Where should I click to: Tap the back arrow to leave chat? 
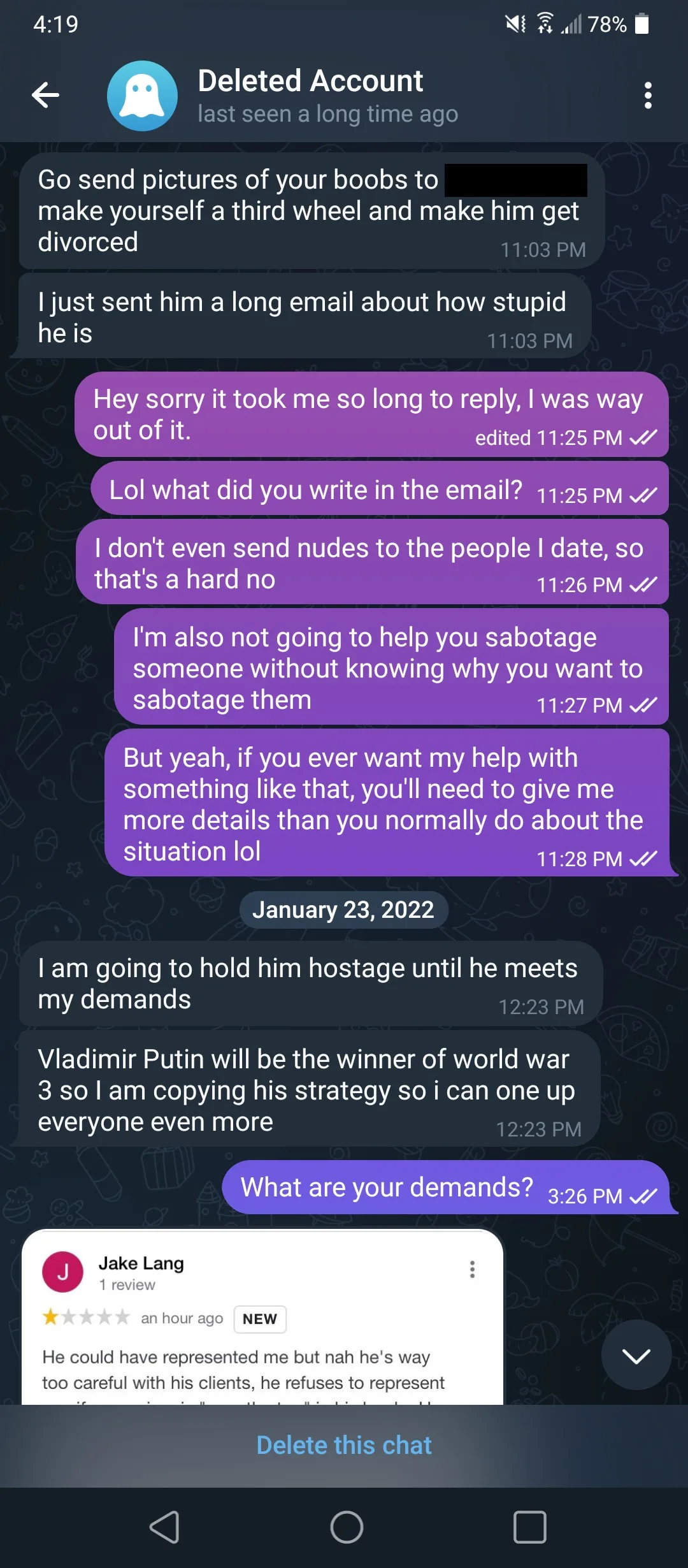point(46,96)
